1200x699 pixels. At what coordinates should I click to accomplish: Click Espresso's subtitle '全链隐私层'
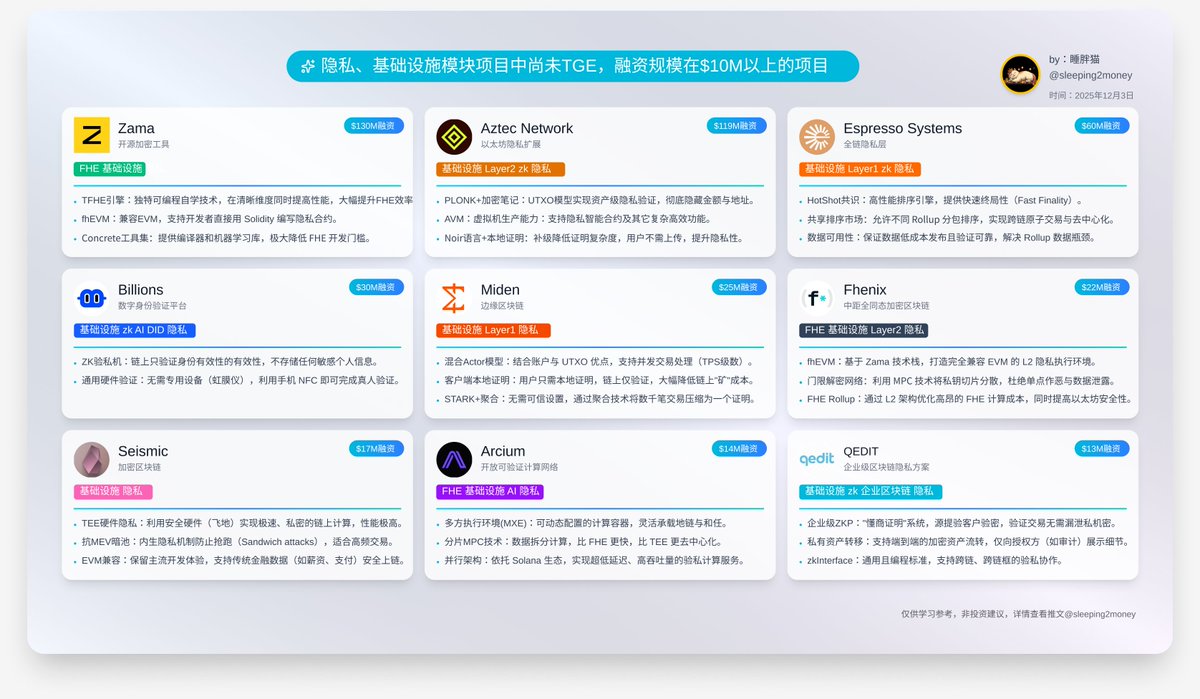[x=865, y=144]
